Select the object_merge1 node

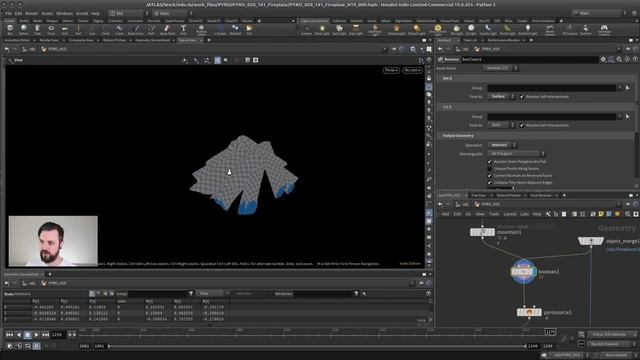coord(591,241)
